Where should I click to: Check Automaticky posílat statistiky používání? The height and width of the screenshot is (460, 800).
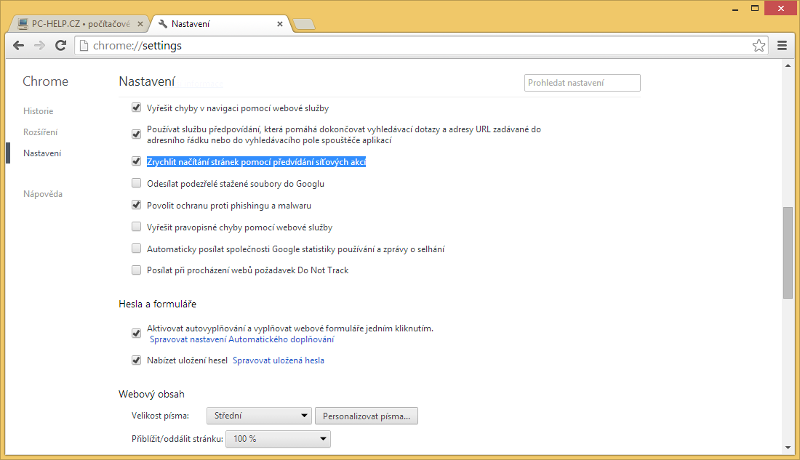click(x=136, y=248)
